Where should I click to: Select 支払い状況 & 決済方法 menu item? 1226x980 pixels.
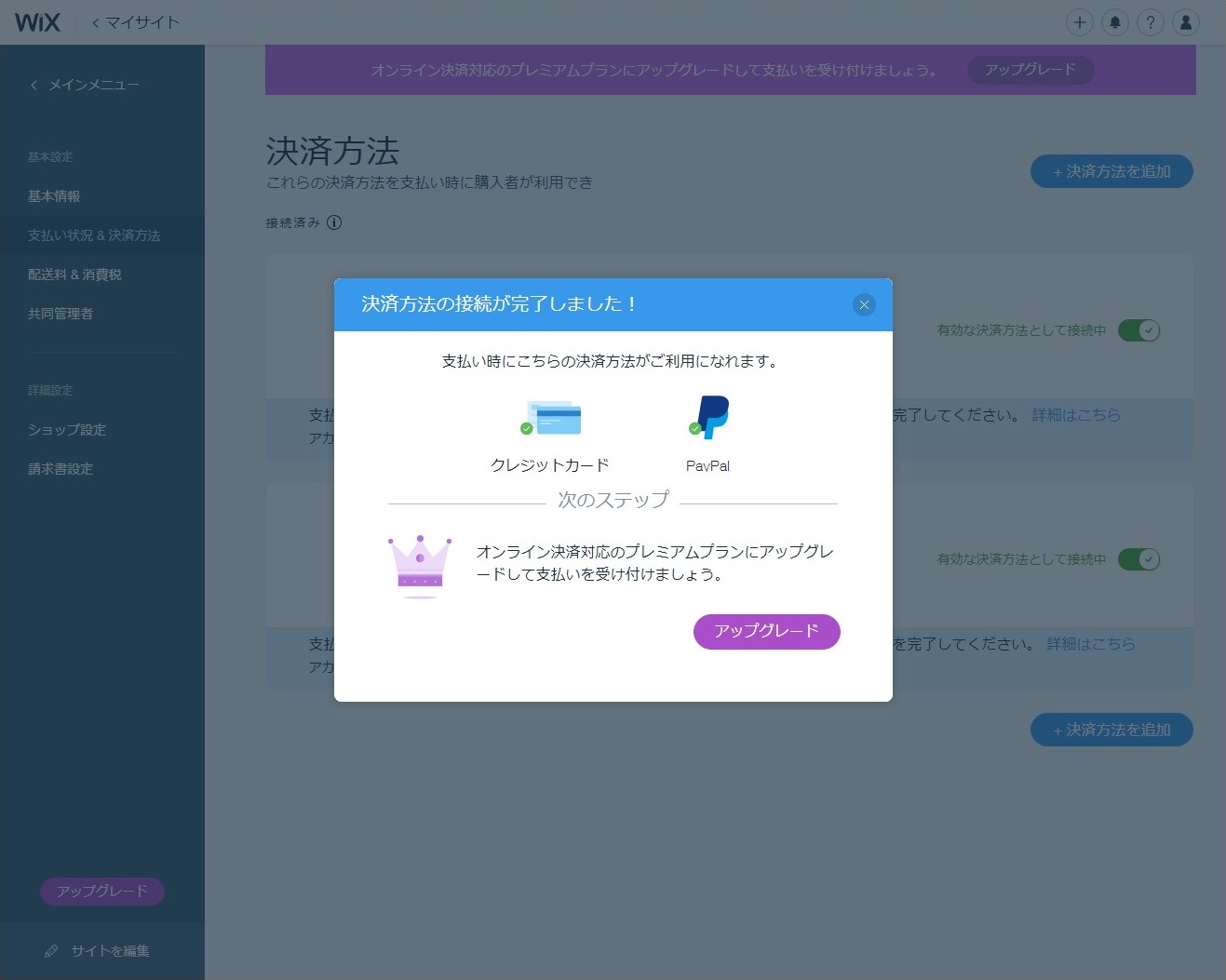pyautogui.click(x=94, y=235)
